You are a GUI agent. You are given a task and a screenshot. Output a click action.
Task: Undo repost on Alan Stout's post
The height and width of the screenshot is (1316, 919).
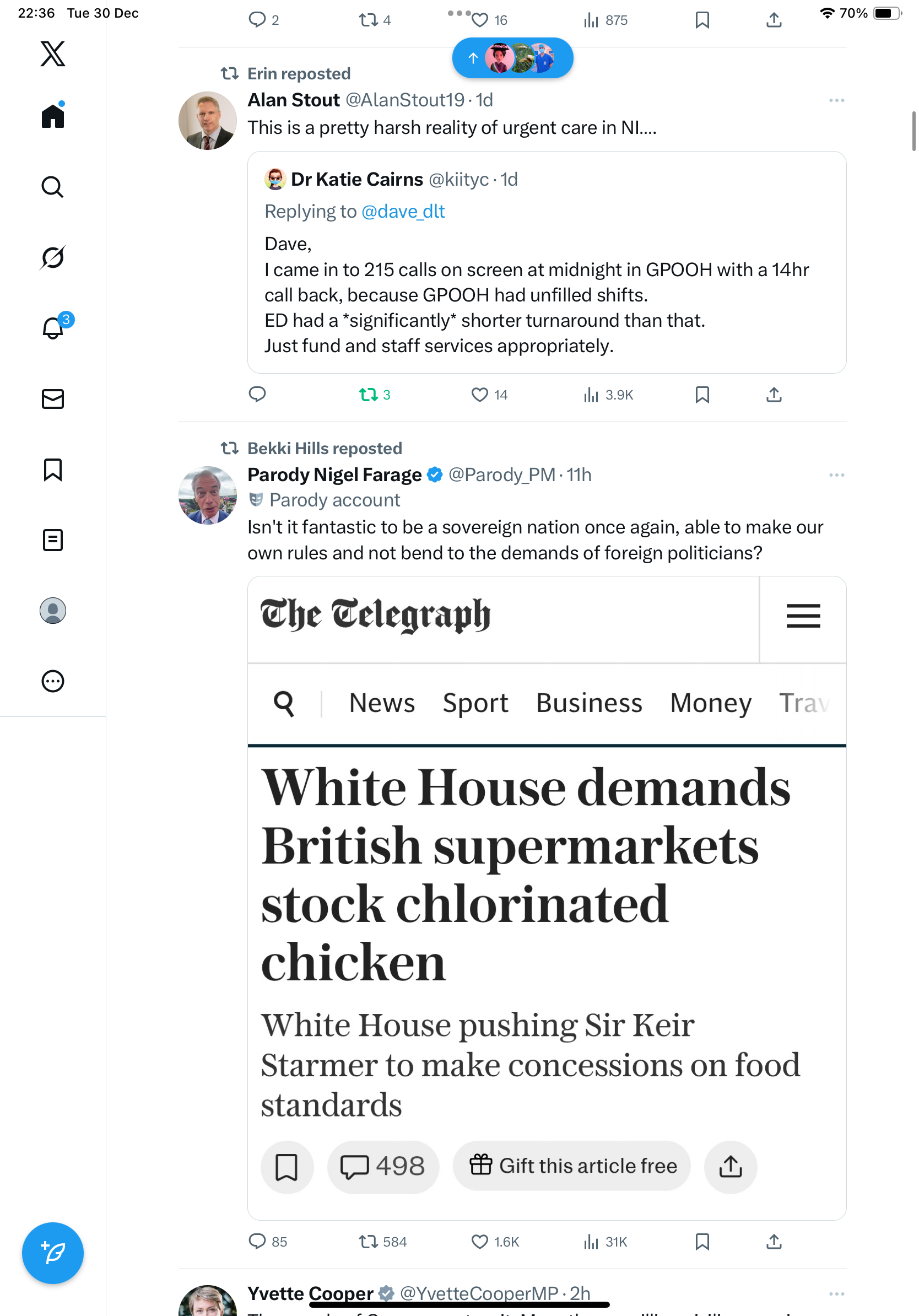[x=369, y=395]
